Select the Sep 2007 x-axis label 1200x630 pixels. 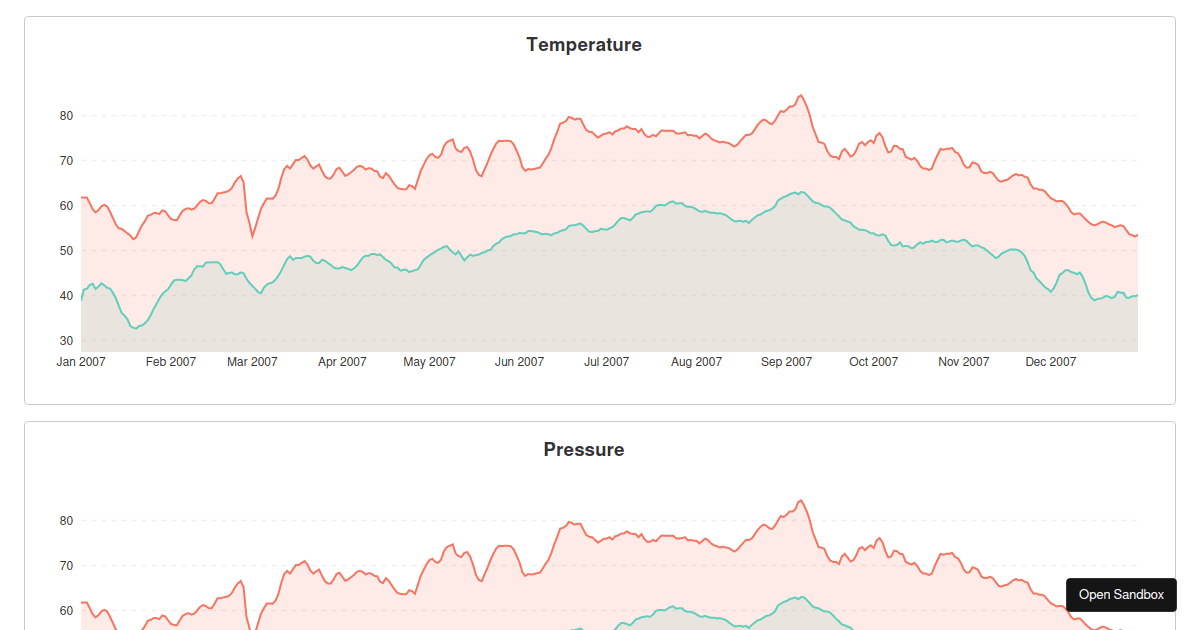[x=786, y=362]
